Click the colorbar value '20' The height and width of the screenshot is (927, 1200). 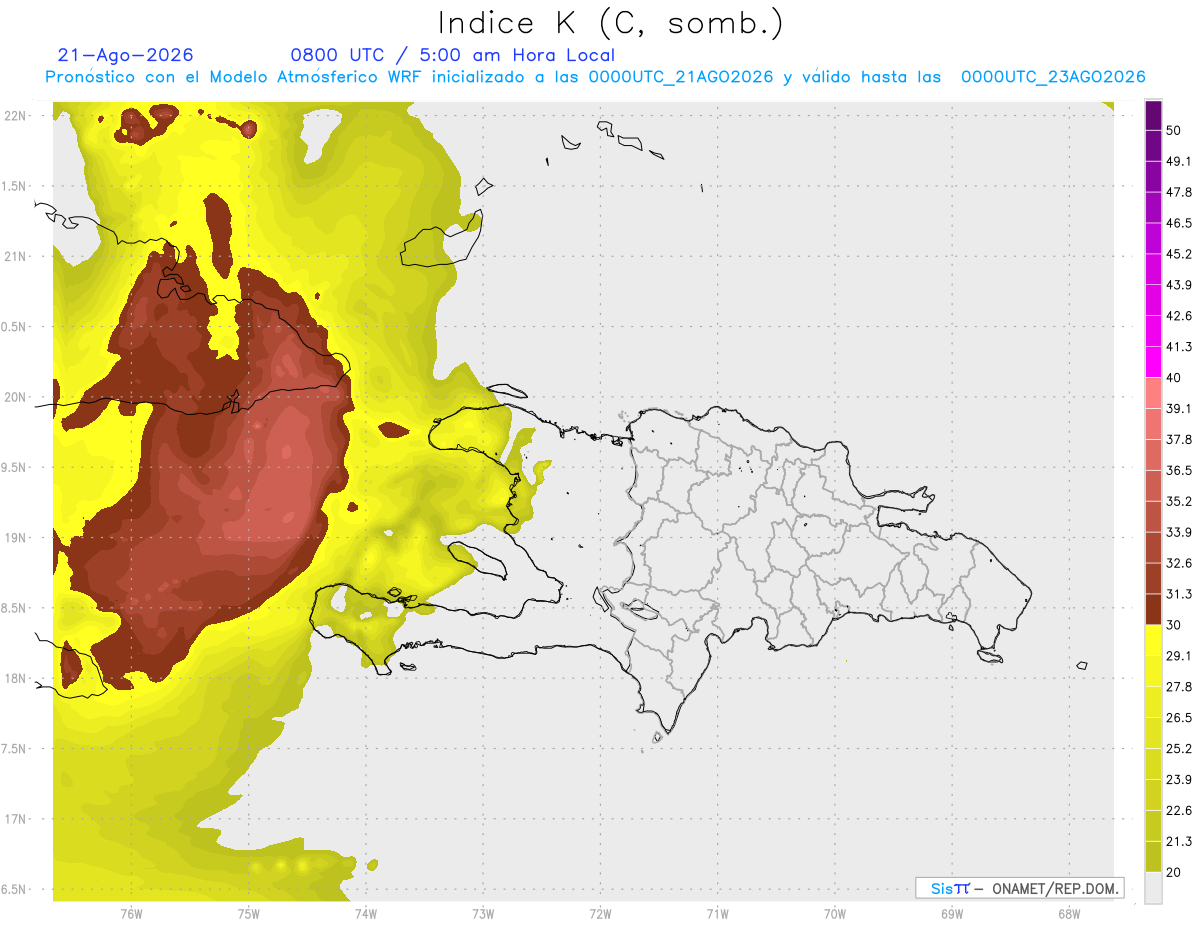click(x=1174, y=873)
